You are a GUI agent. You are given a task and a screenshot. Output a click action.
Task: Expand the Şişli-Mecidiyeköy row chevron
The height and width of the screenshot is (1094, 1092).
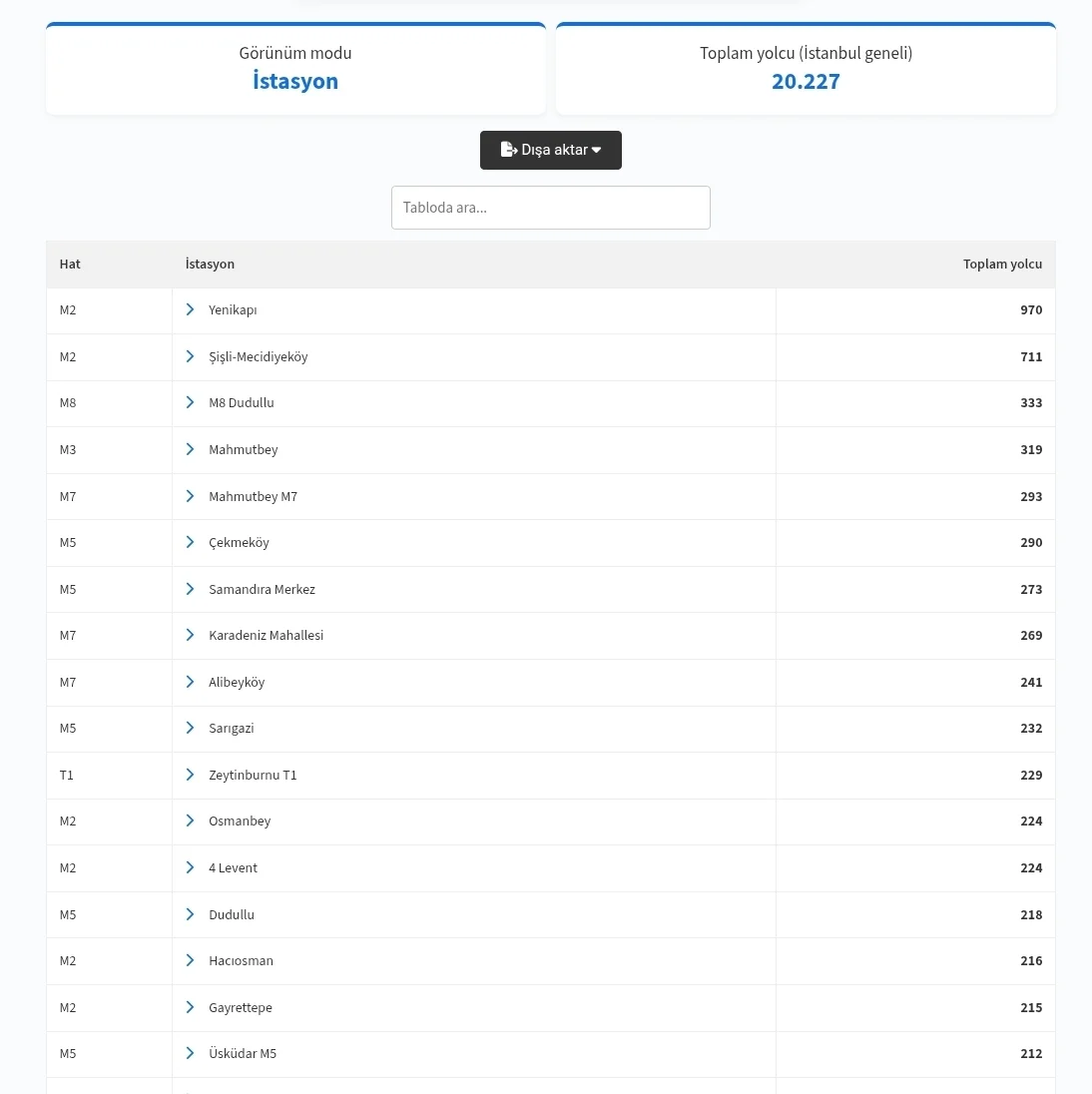pyautogui.click(x=190, y=356)
